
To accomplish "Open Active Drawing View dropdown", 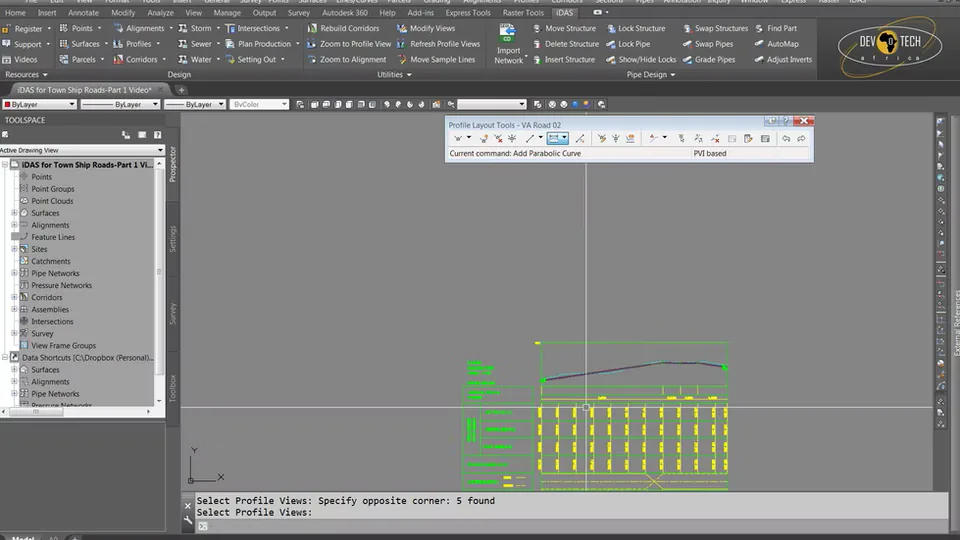I will pos(82,150).
